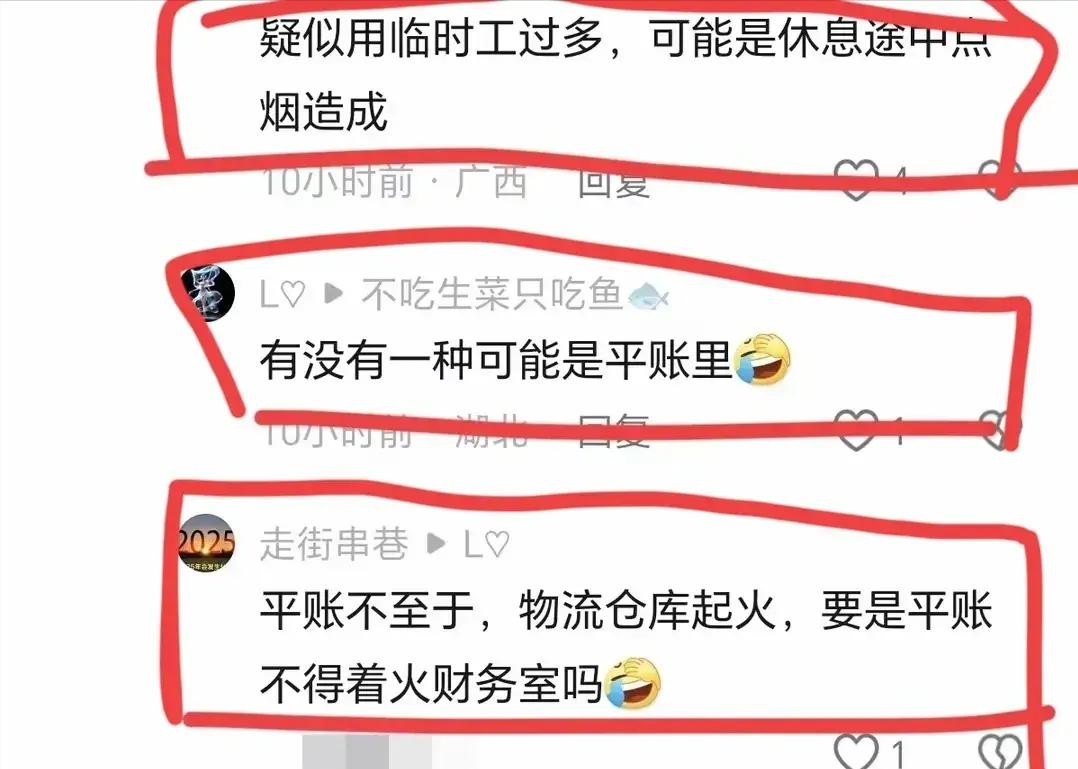Open 不吃生菜只吃鱼 profile link
The image size is (1078, 769).
[492, 295]
